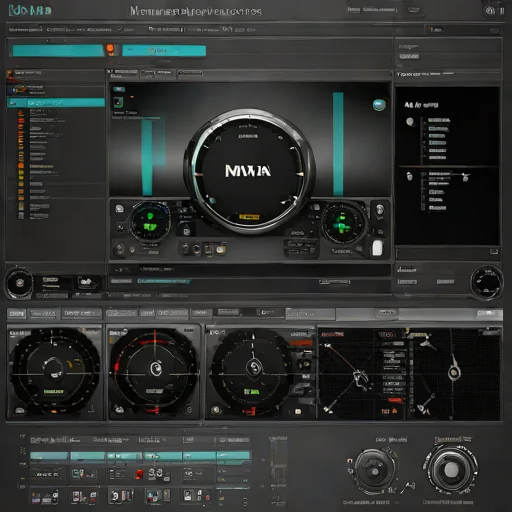Click the orange round button between the teal bars
The width and height of the screenshot is (512, 512).
(111, 49)
